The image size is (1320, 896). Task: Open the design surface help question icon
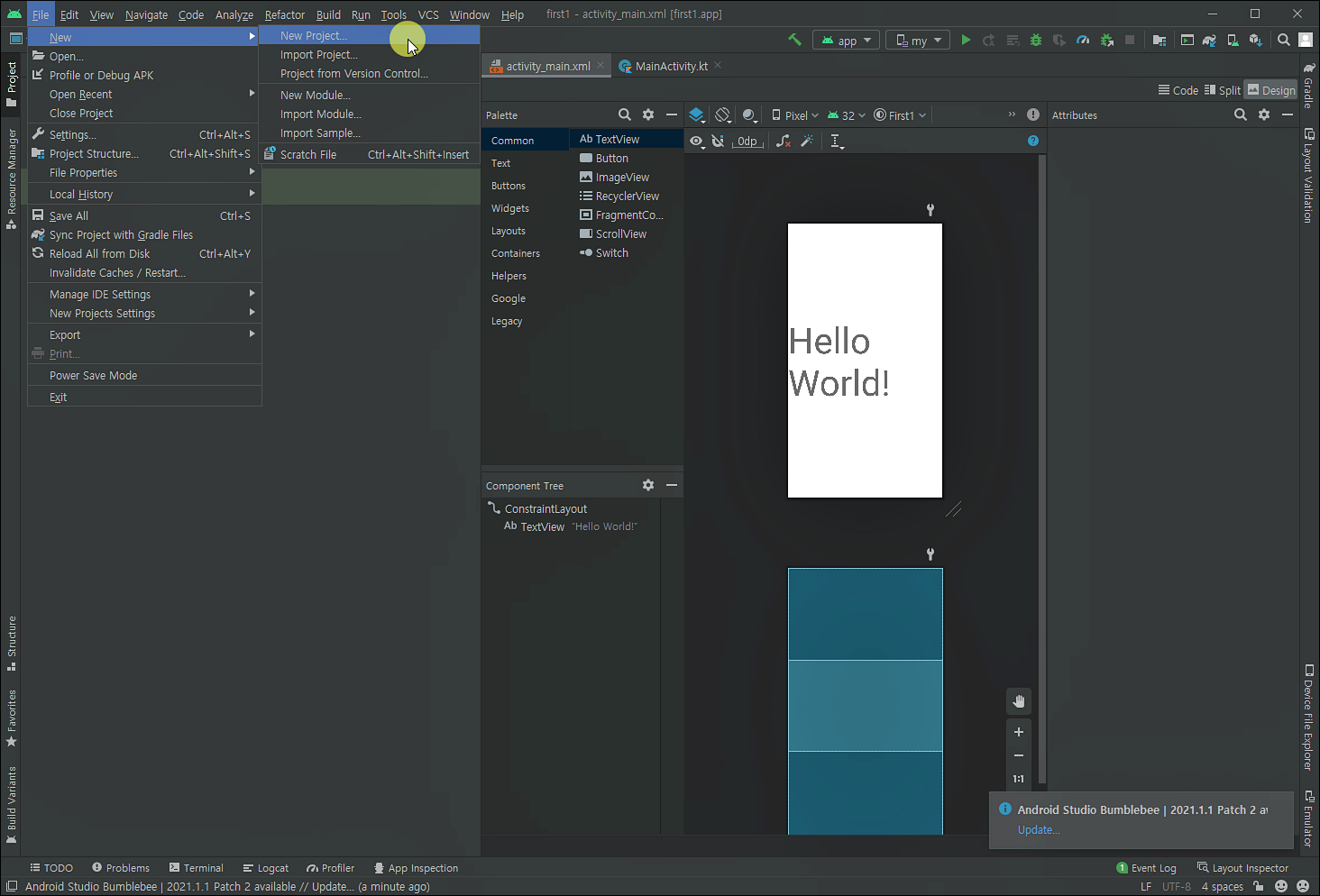(x=1033, y=141)
